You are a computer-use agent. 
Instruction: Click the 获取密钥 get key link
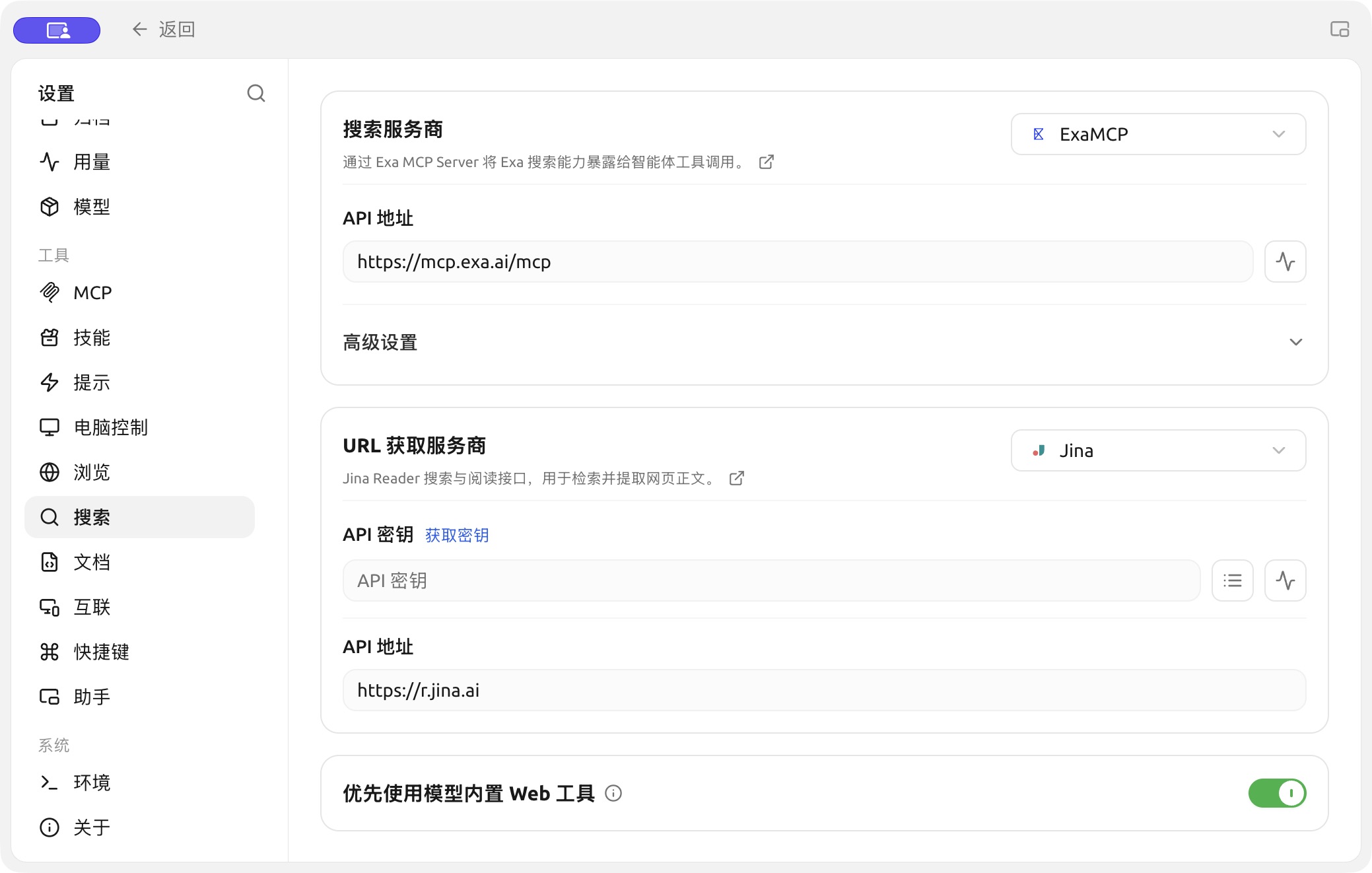coord(457,535)
